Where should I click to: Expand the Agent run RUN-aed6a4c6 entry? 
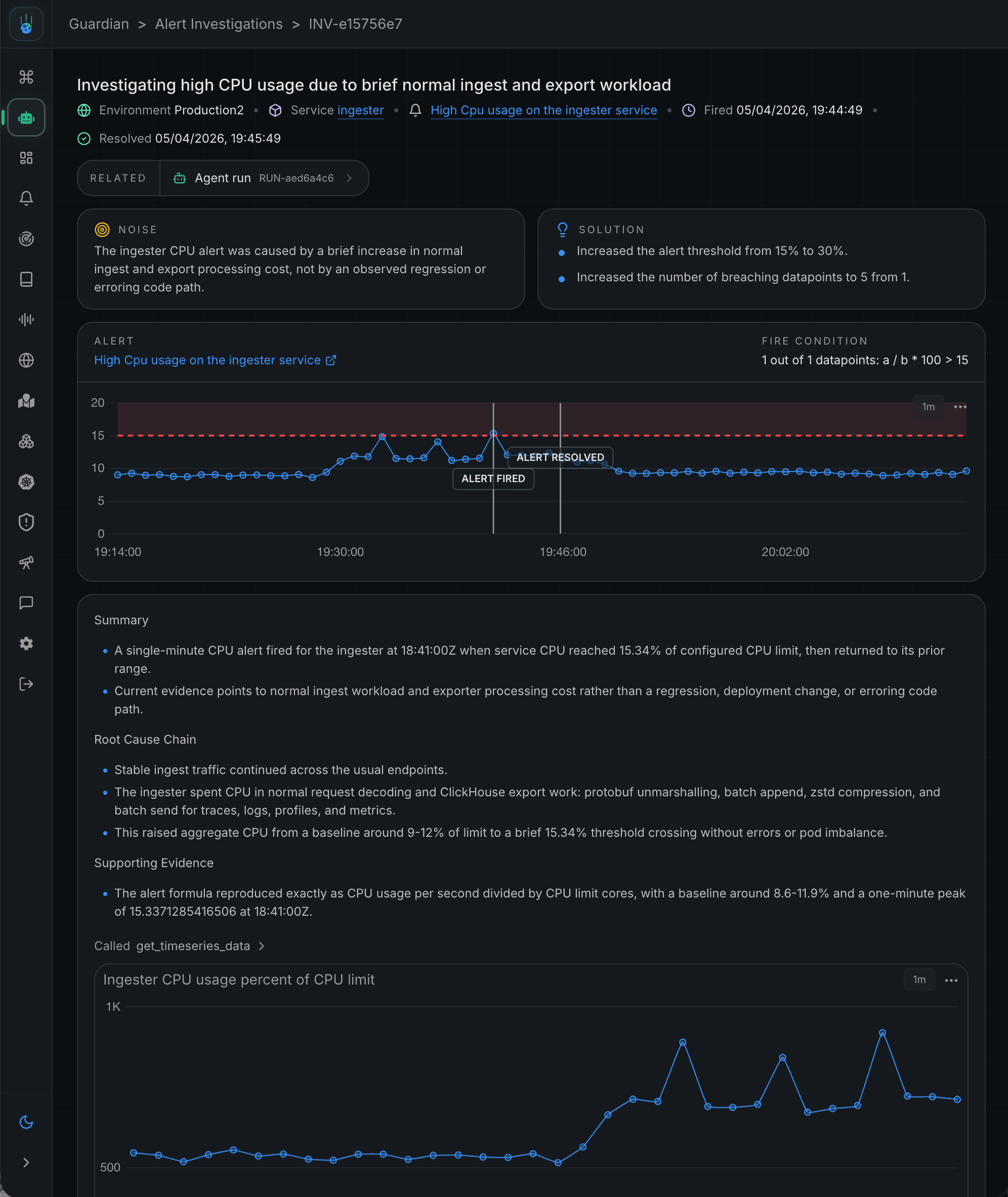tap(264, 178)
